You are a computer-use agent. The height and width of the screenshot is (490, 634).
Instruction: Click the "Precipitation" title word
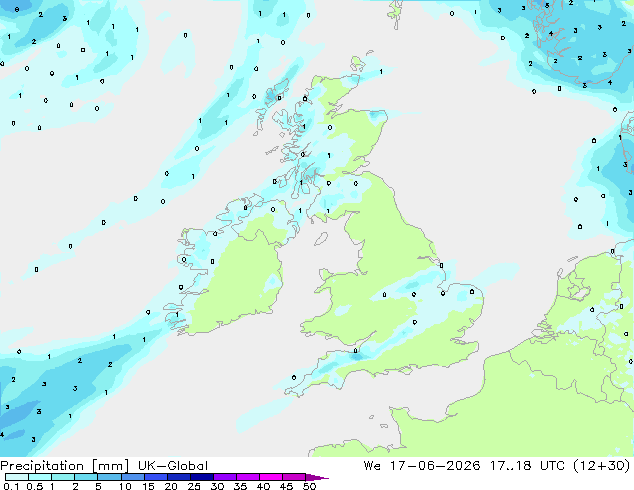pos(42,466)
